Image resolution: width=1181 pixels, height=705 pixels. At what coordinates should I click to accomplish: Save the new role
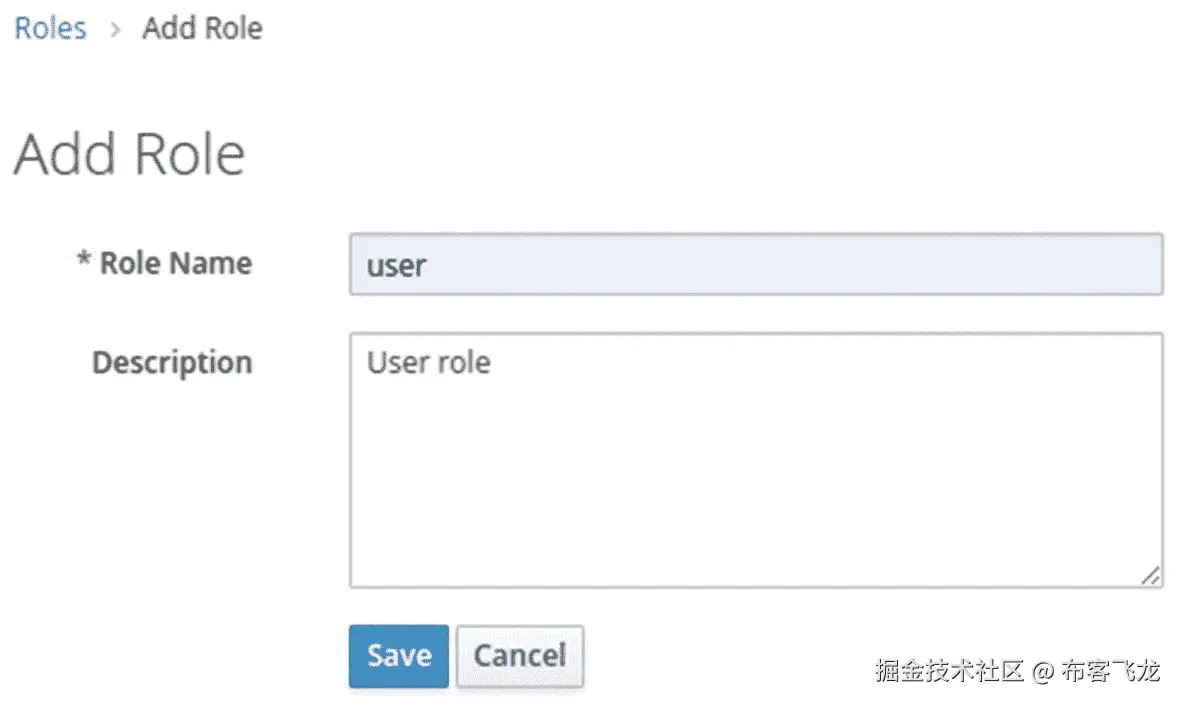(398, 656)
